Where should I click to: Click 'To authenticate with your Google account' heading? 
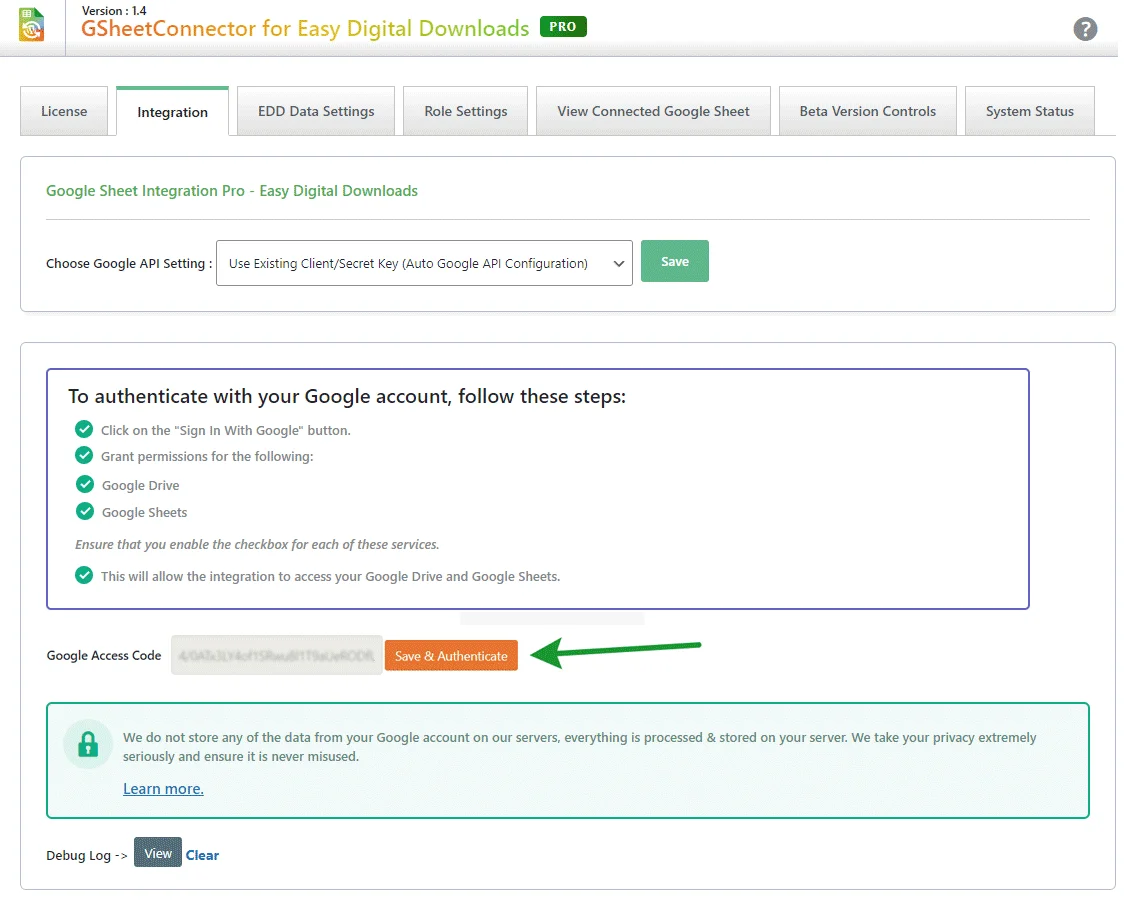click(347, 397)
